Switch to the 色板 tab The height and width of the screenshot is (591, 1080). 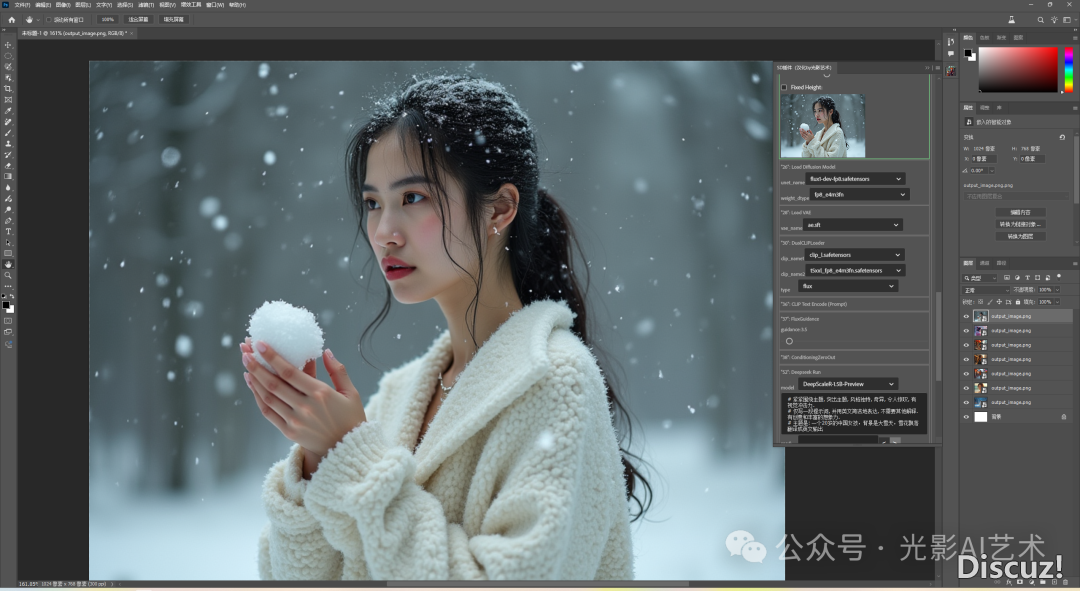coord(984,37)
